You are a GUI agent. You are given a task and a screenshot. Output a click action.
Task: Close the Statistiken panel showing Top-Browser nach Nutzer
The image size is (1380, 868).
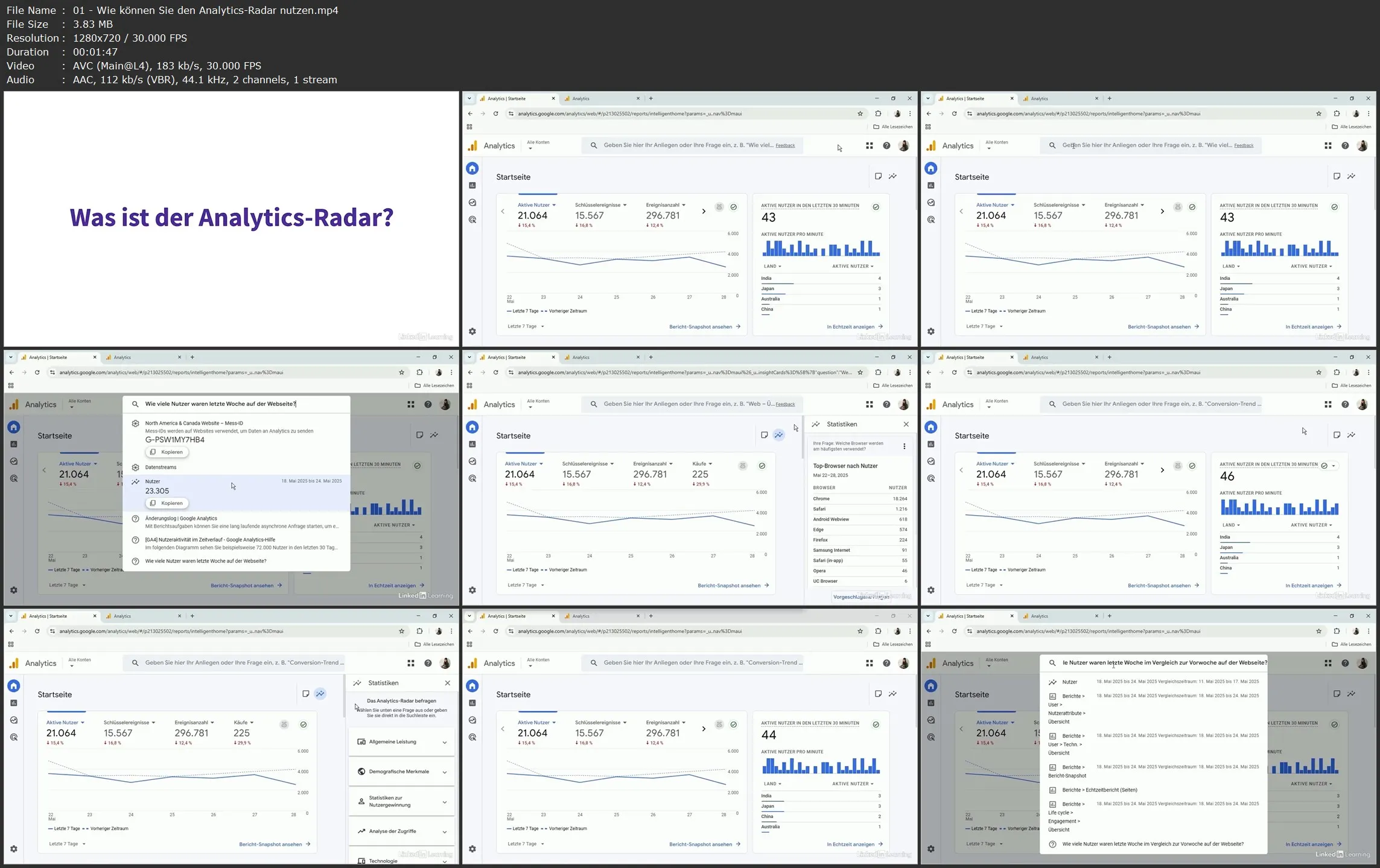(906, 425)
